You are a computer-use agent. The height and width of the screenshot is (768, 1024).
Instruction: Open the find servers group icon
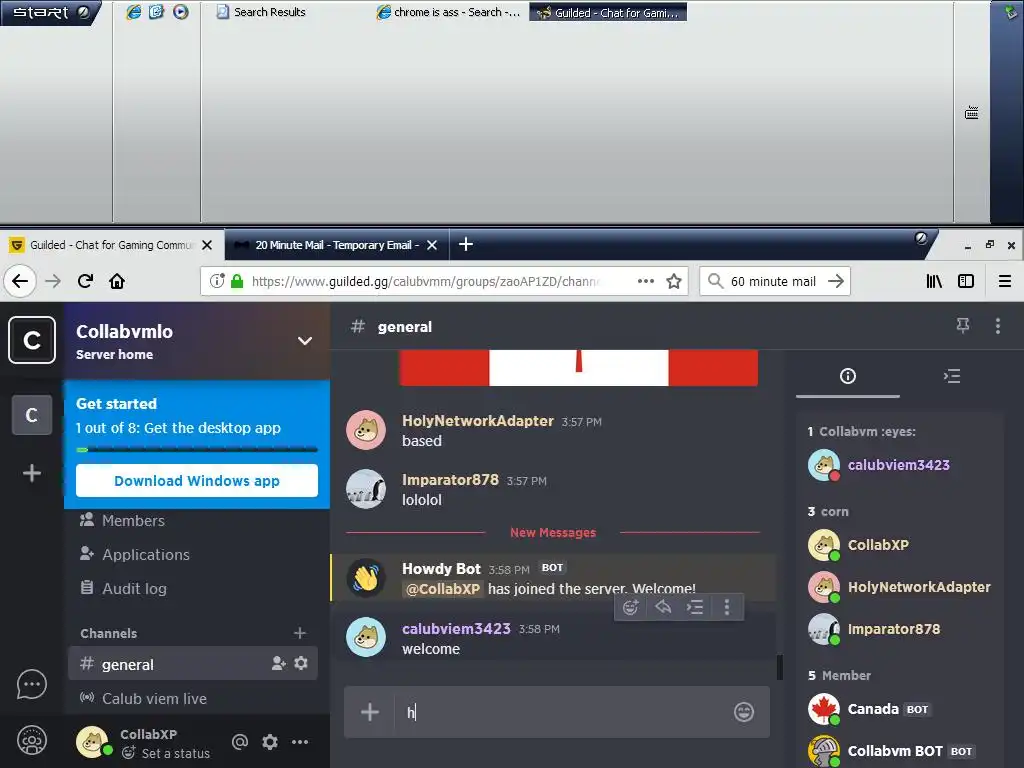32,741
